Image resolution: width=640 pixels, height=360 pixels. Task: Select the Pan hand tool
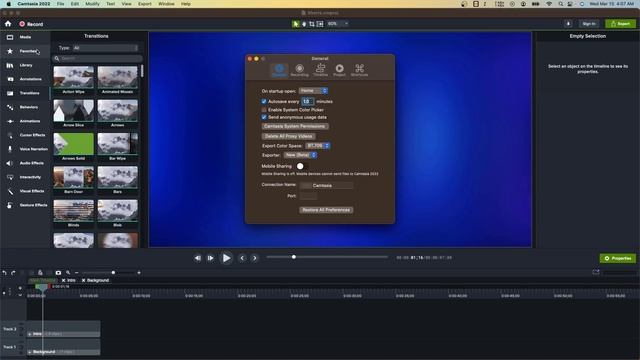click(x=304, y=24)
